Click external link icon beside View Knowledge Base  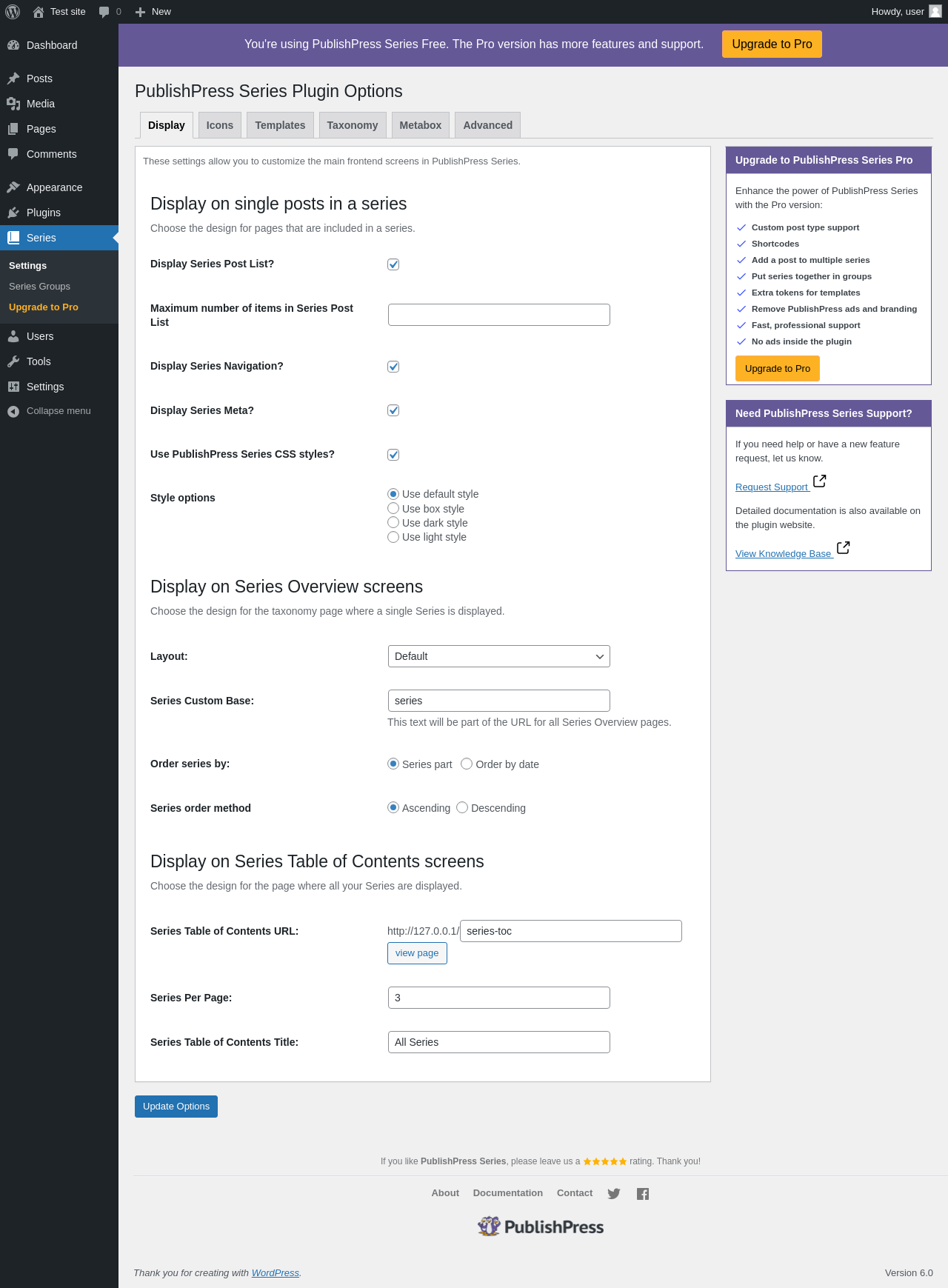pos(844,548)
